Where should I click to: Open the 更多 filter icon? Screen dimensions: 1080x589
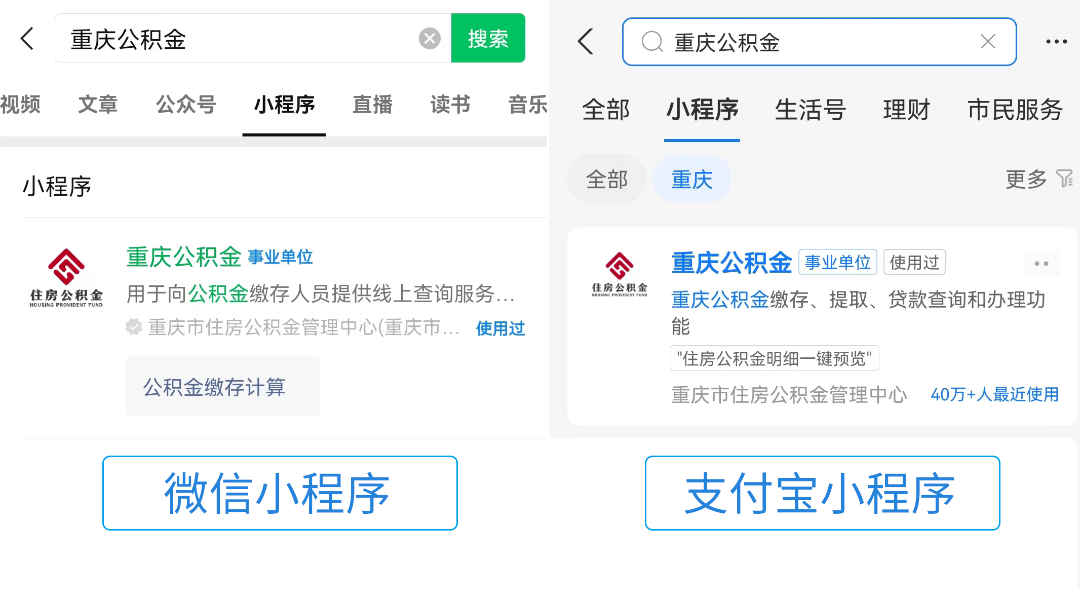1065,179
